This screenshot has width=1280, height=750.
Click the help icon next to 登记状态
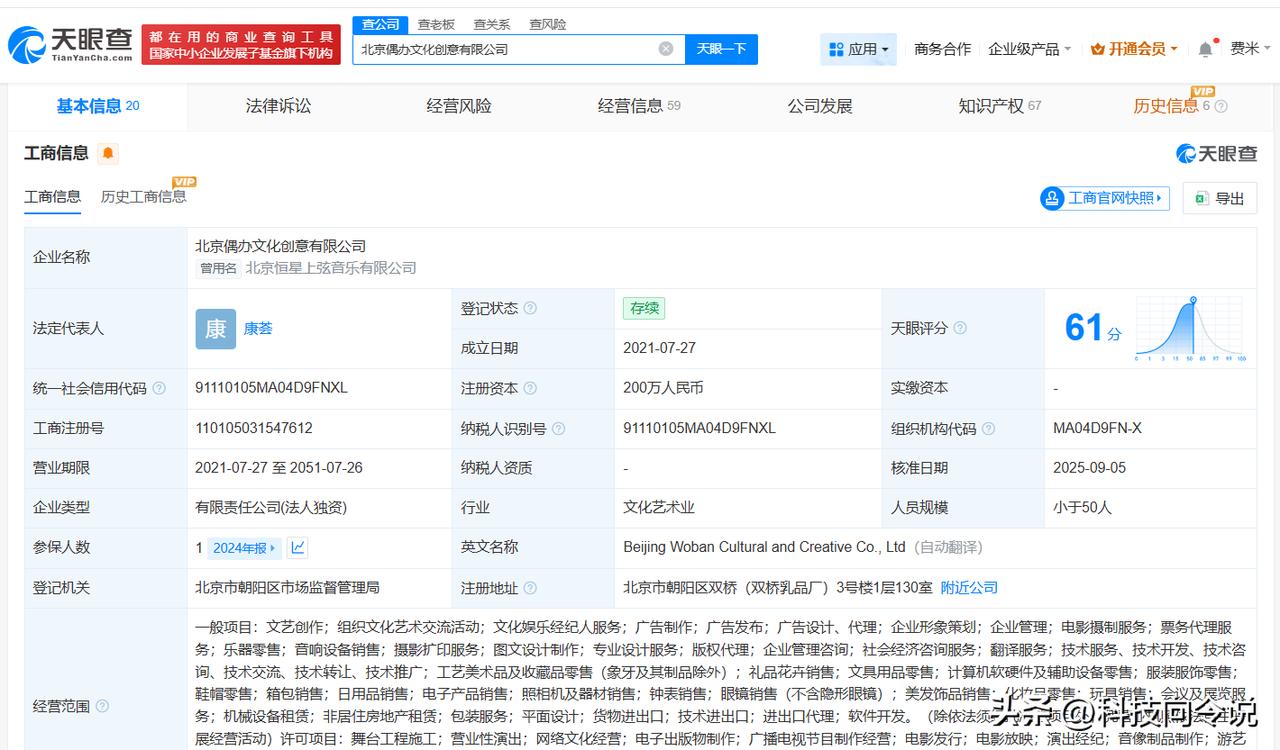pyautogui.click(x=530, y=308)
